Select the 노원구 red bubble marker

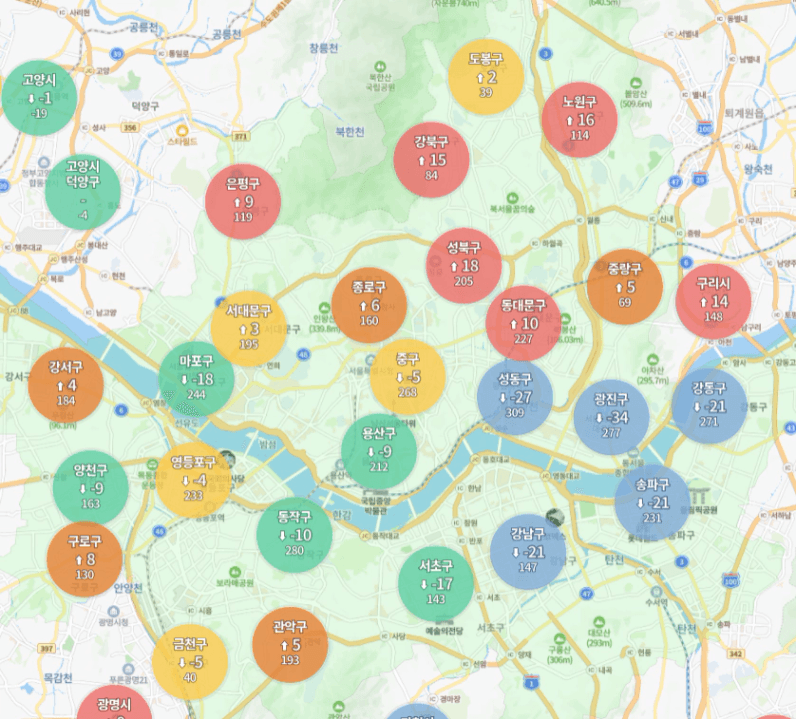[579, 119]
